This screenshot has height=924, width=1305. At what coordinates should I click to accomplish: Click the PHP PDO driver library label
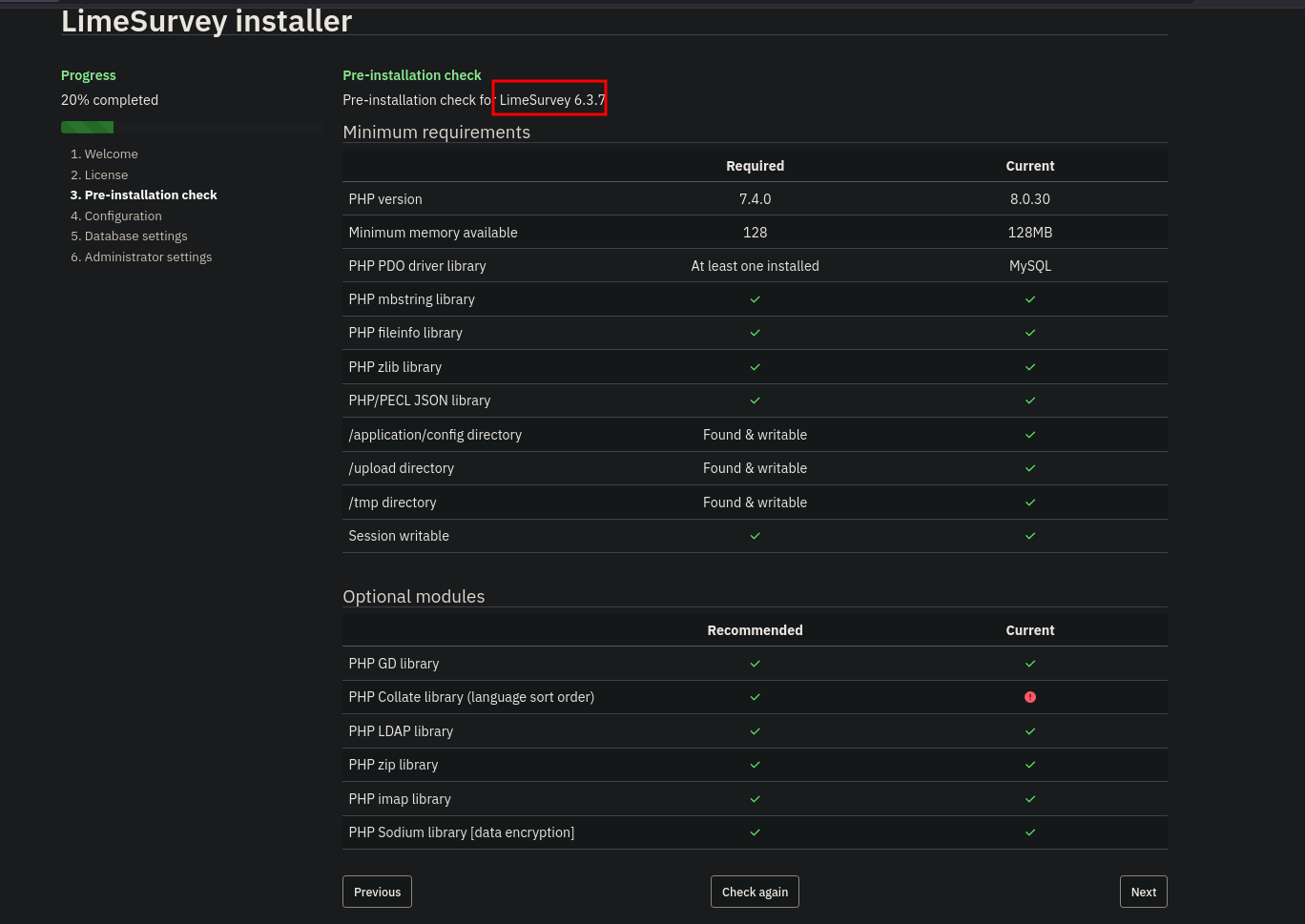pos(417,266)
